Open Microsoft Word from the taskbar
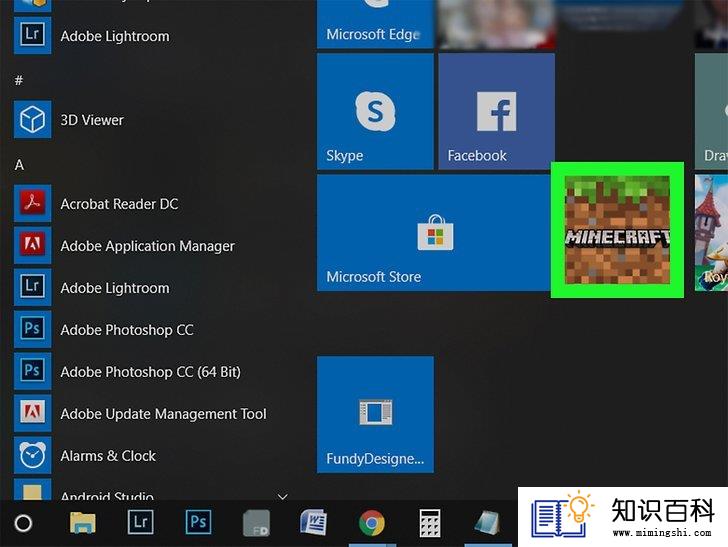728x547 pixels. (x=314, y=522)
